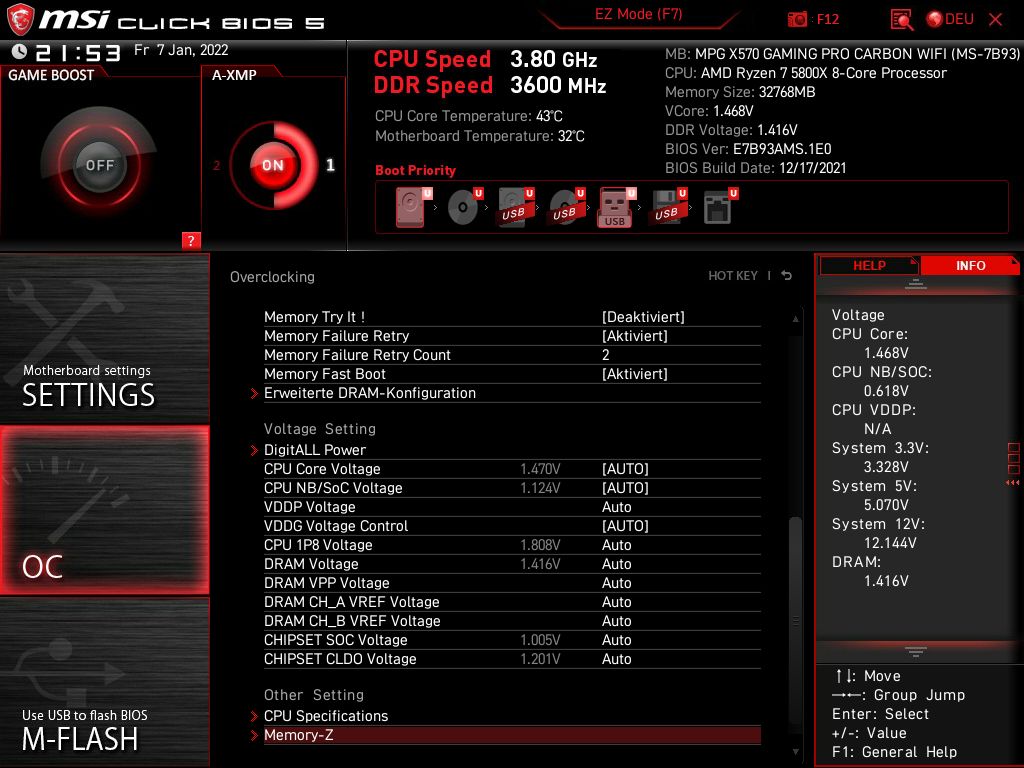Click the Boot Priority label
This screenshot has height=768, width=1024.
pos(415,170)
